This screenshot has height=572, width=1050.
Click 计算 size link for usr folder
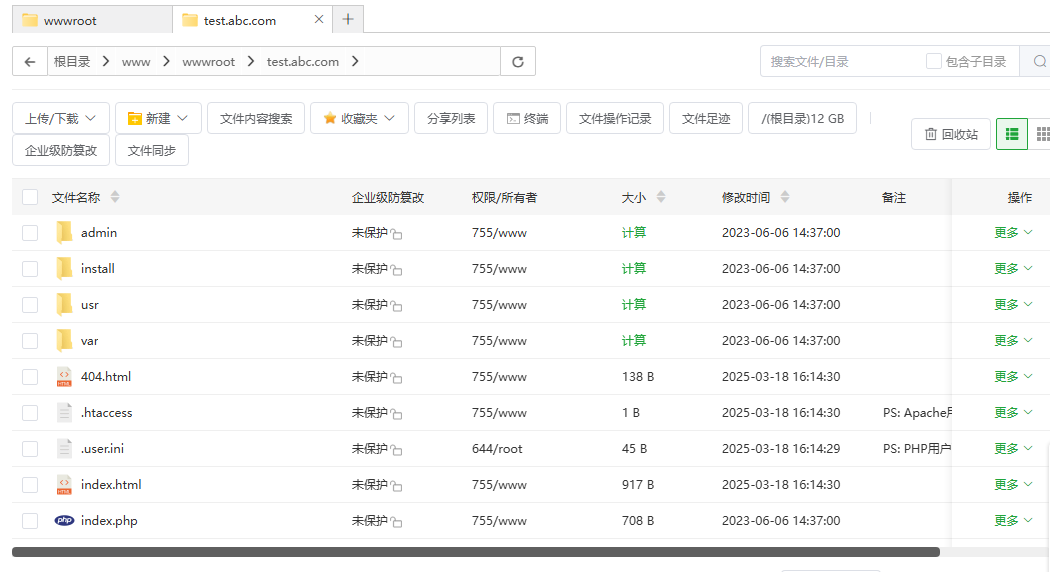coord(634,305)
